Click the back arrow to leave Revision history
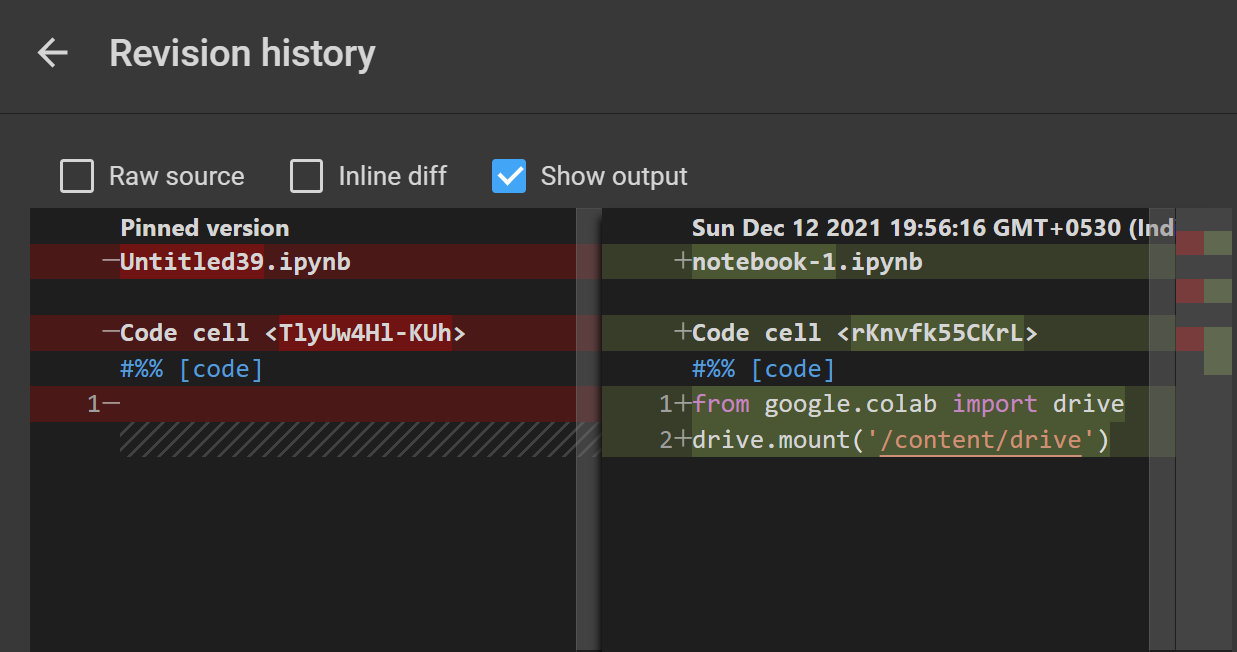The height and width of the screenshot is (652, 1237). [52, 53]
